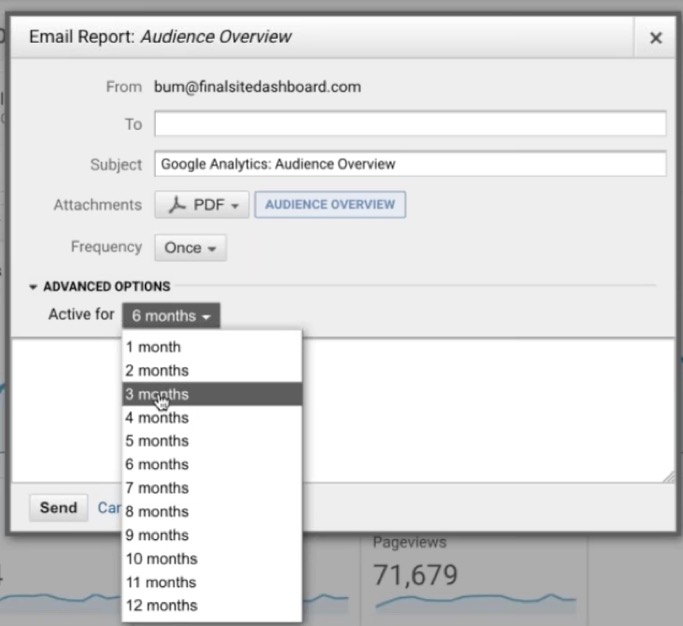Click the bum@finalsitedashboard.com sender address
The width and height of the screenshot is (683, 626).
click(257, 87)
